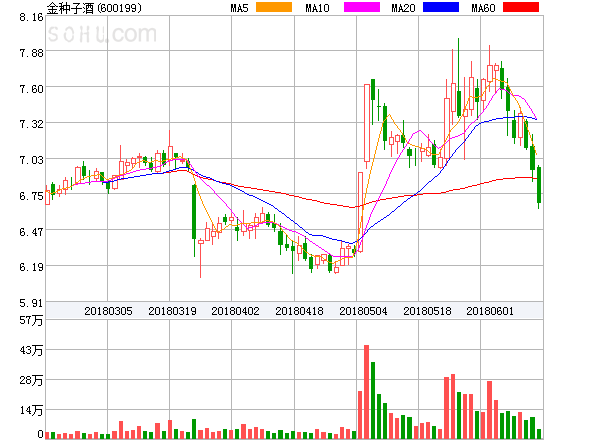Click the 57万 volume axis label

(x=31, y=320)
